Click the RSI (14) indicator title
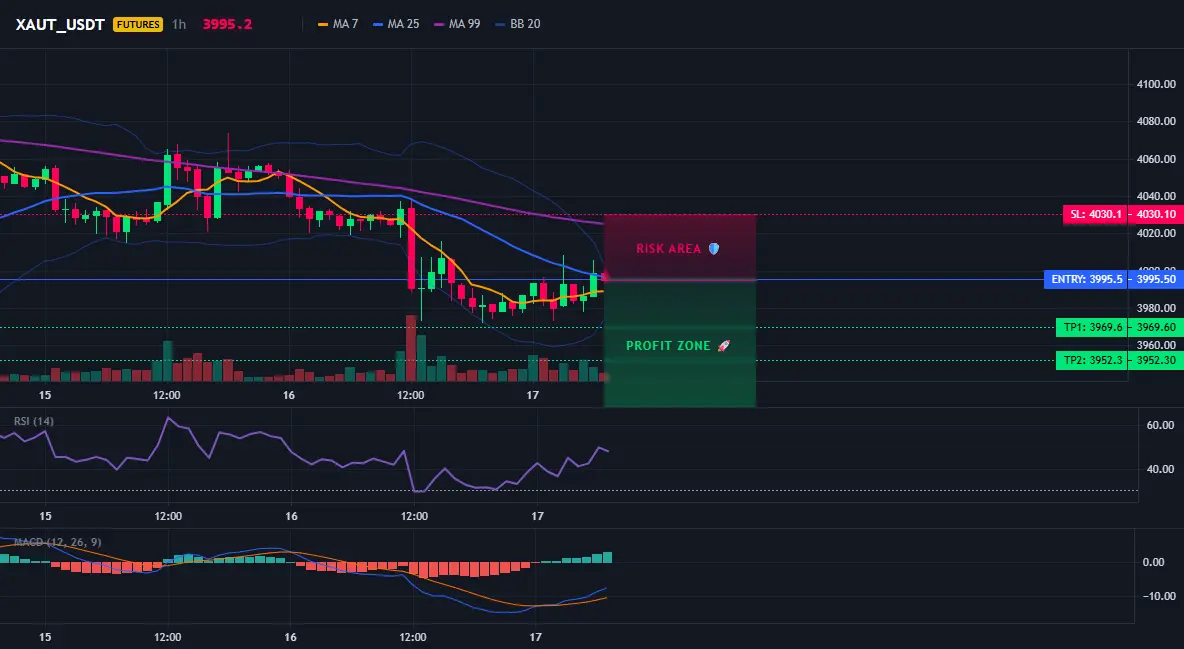 (34, 421)
